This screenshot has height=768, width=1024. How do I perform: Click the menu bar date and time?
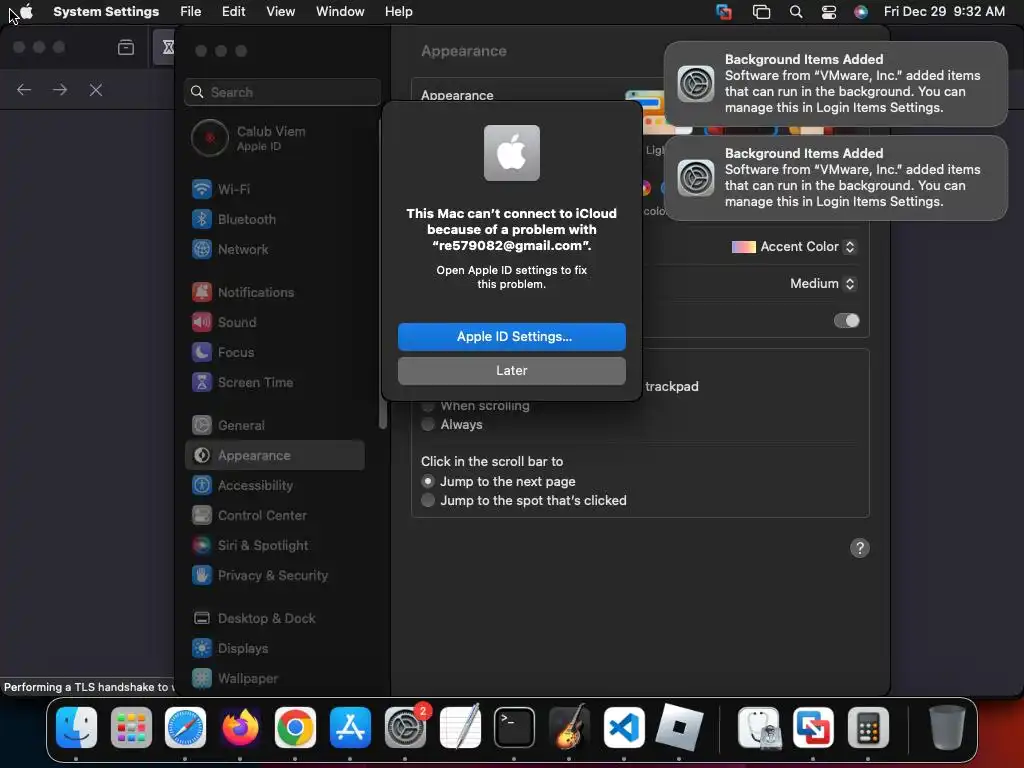pos(944,12)
